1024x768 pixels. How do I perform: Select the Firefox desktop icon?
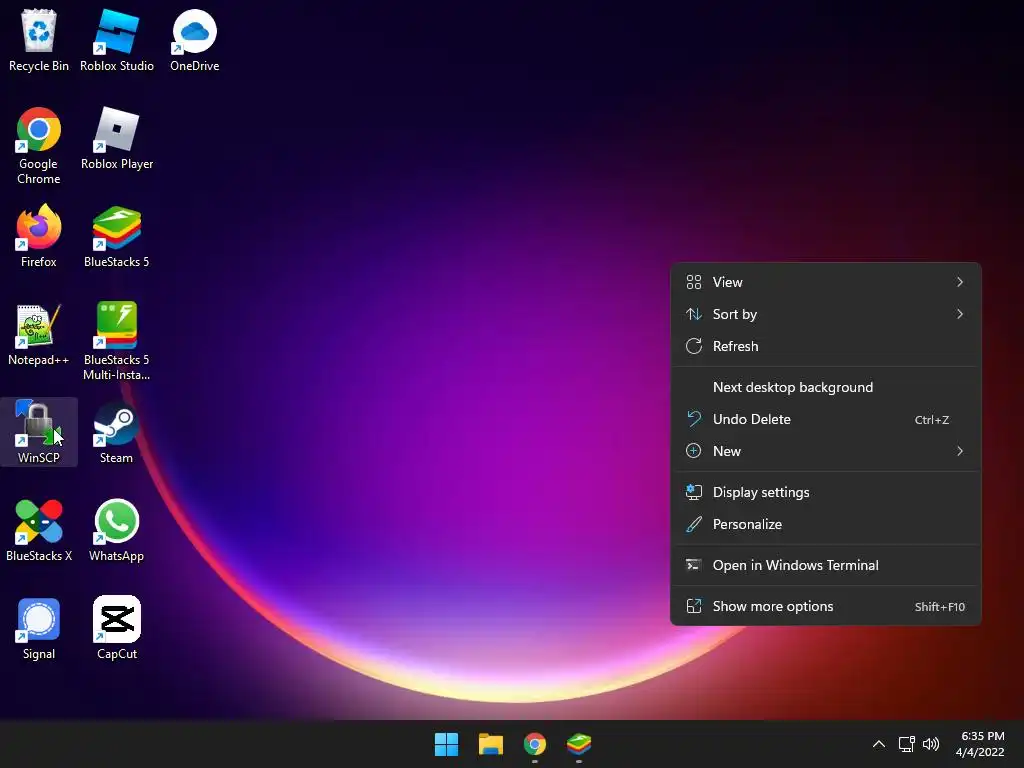point(39,236)
